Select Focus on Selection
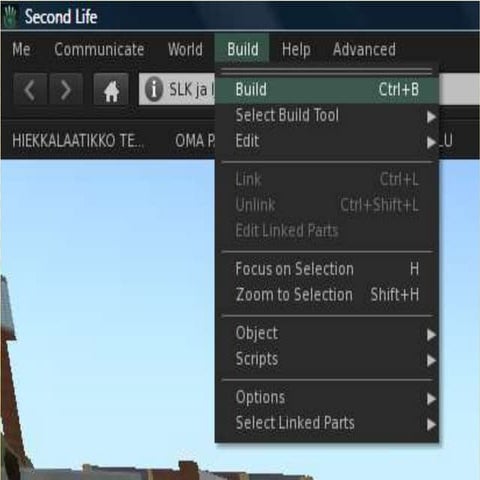This screenshot has width=480, height=480. click(x=327, y=269)
